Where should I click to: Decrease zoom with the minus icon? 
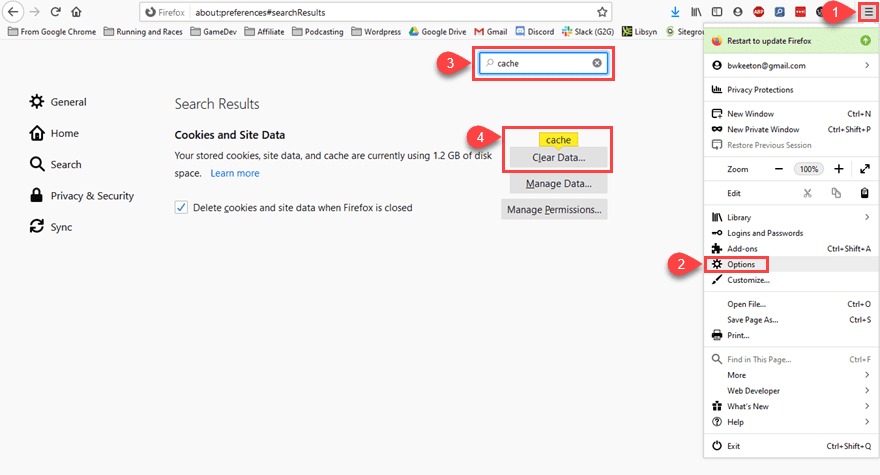(x=779, y=169)
